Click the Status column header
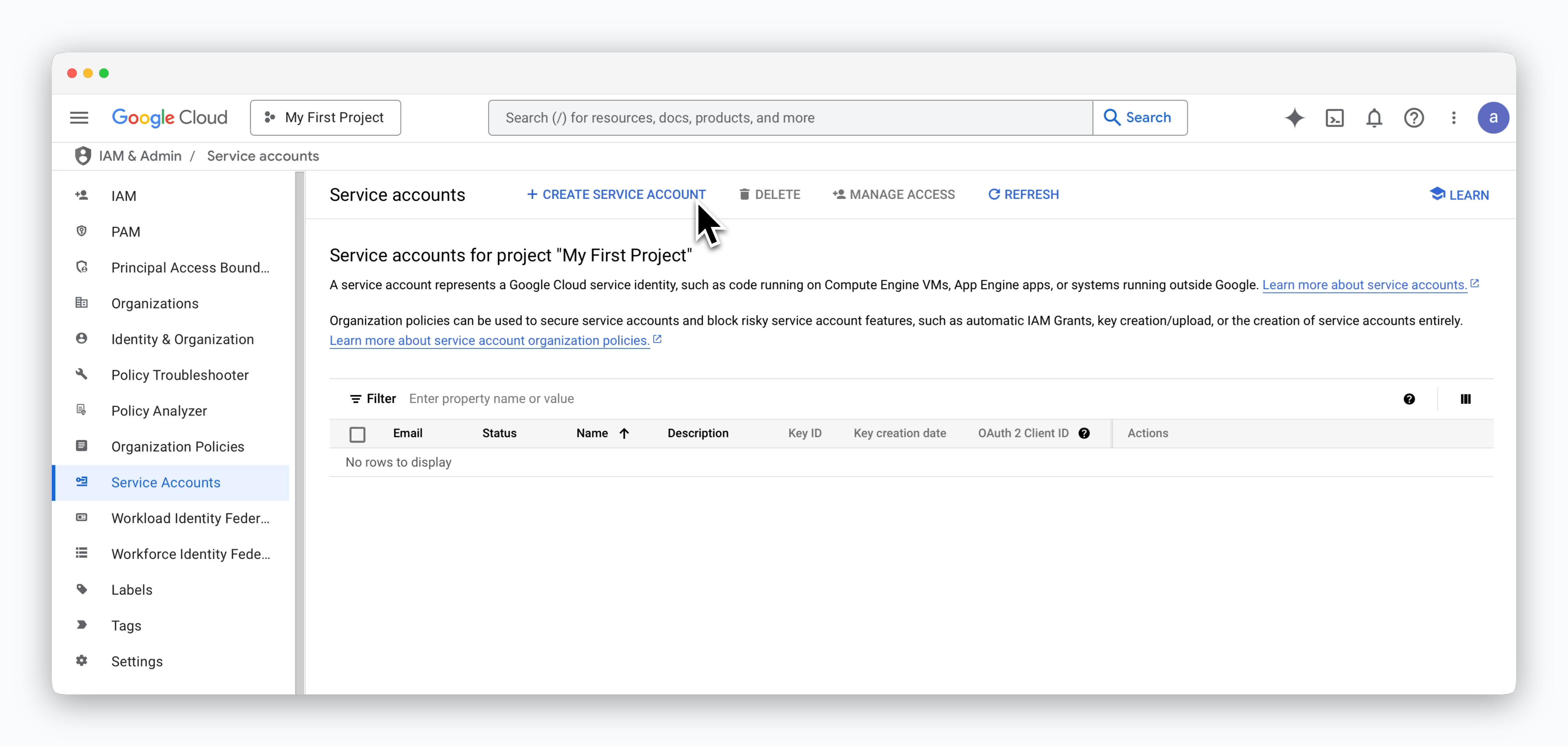The height and width of the screenshot is (747, 1568). [x=499, y=433]
